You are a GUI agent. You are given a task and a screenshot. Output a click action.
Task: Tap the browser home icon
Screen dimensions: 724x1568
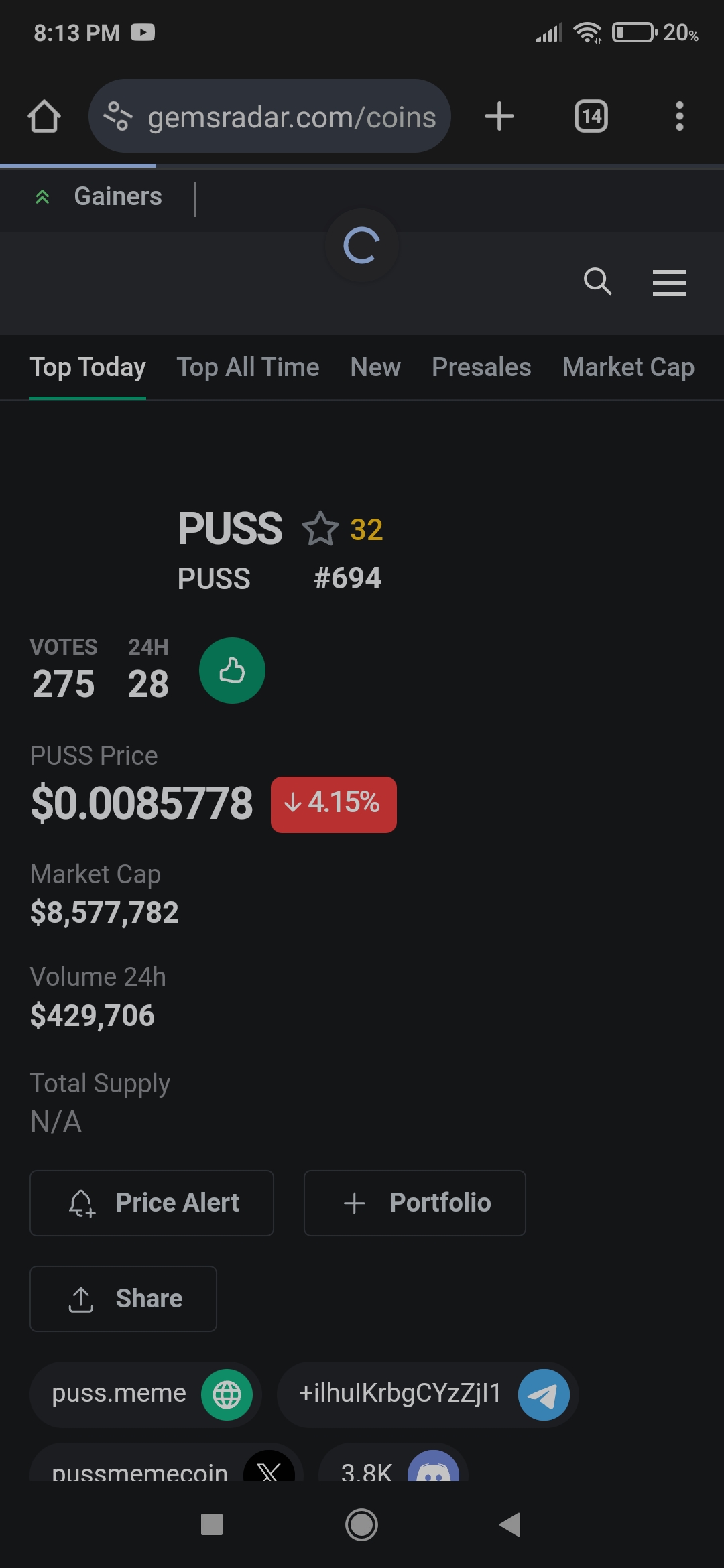[x=44, y=117]
